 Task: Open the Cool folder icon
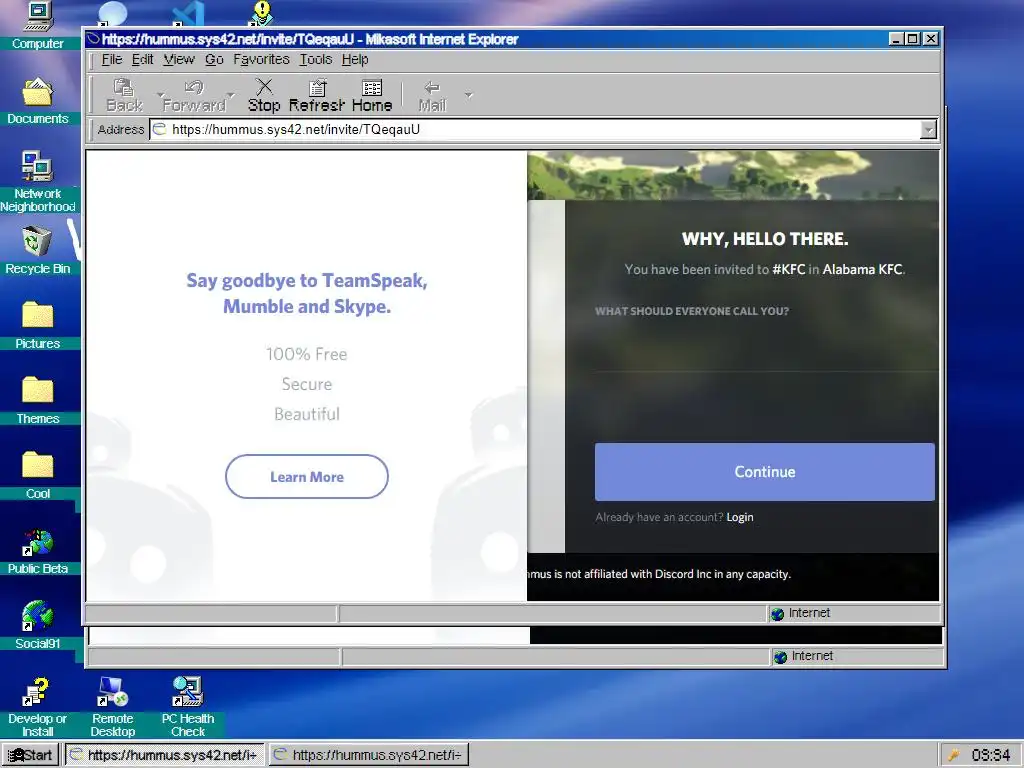tap(38, 475)
